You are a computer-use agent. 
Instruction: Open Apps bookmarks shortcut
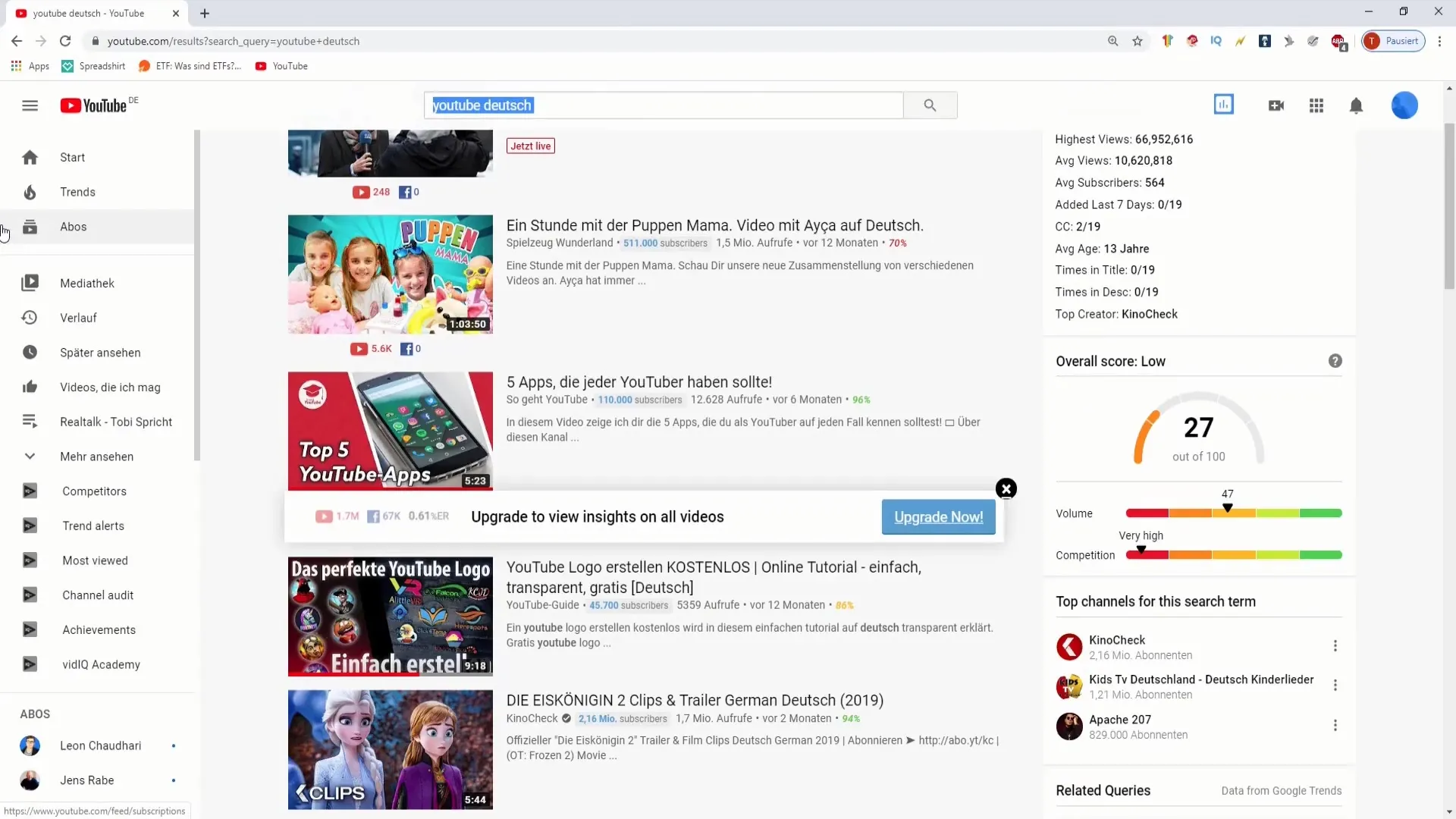coord(30,66)
